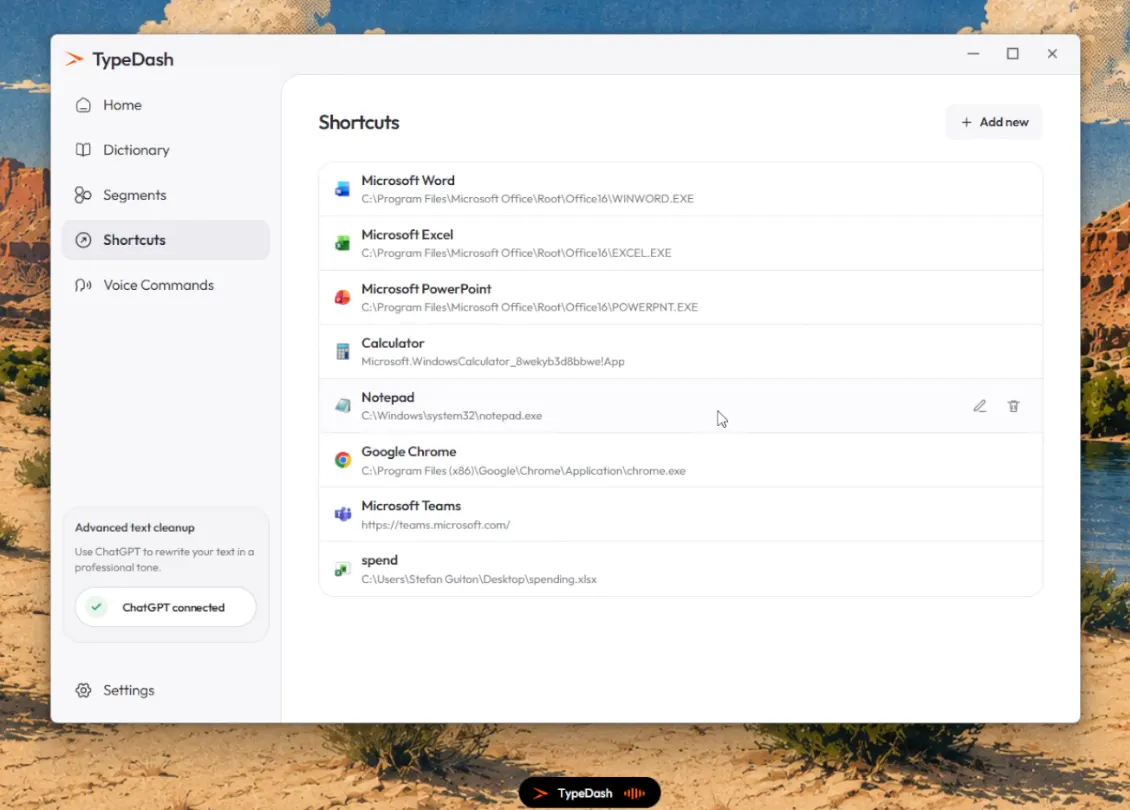
Task: Click the floating TypeDash pill label
Action: [x=584, y=793]
